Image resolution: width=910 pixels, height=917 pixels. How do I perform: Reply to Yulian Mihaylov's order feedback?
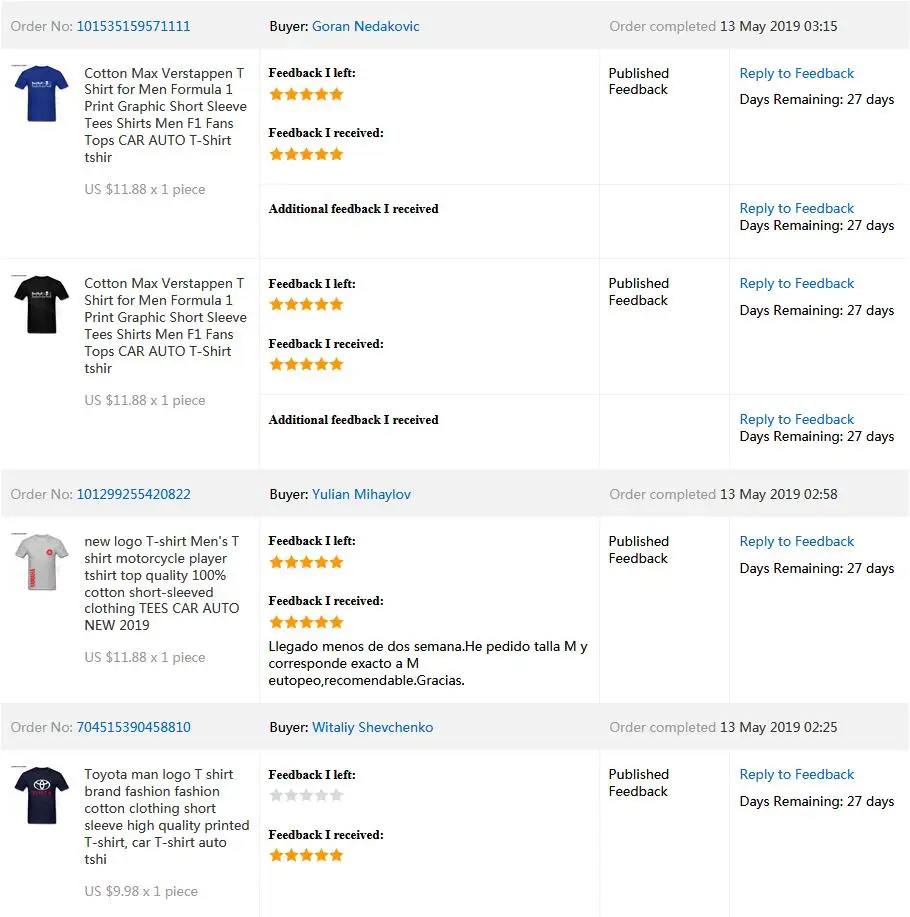796,541
